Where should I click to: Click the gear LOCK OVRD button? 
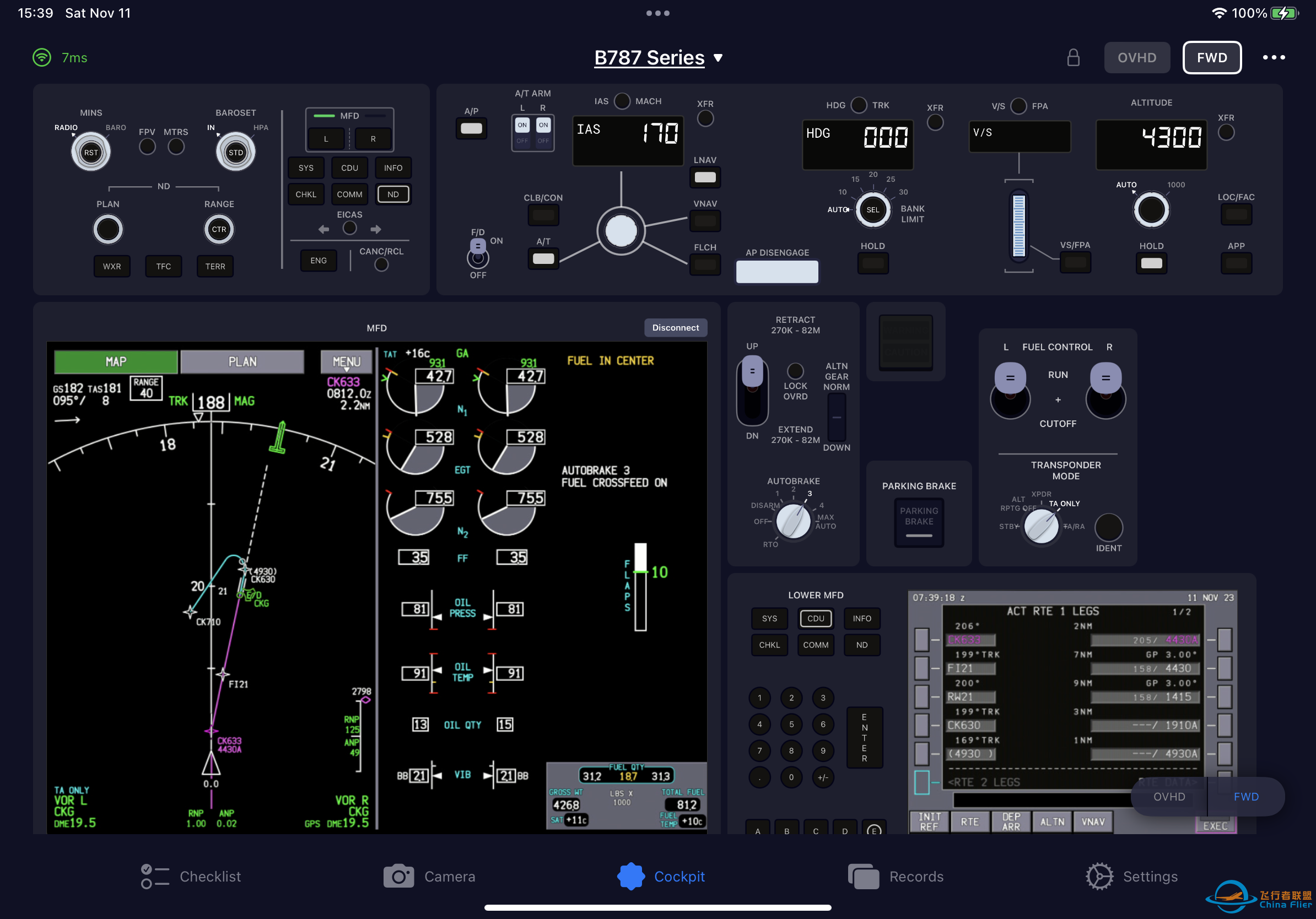click(x=795, y=371)
